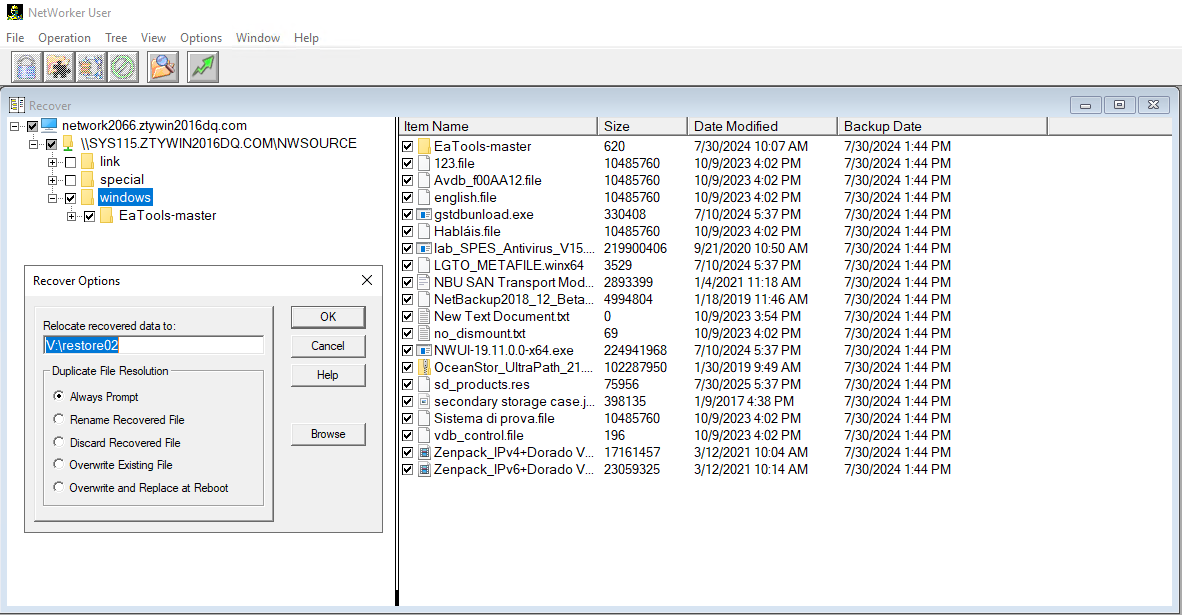The height and width of the screenshot is (615, 1182).
Task: Click the Date Modified column header
Action: pyautogui.click(x=762, y=126)
